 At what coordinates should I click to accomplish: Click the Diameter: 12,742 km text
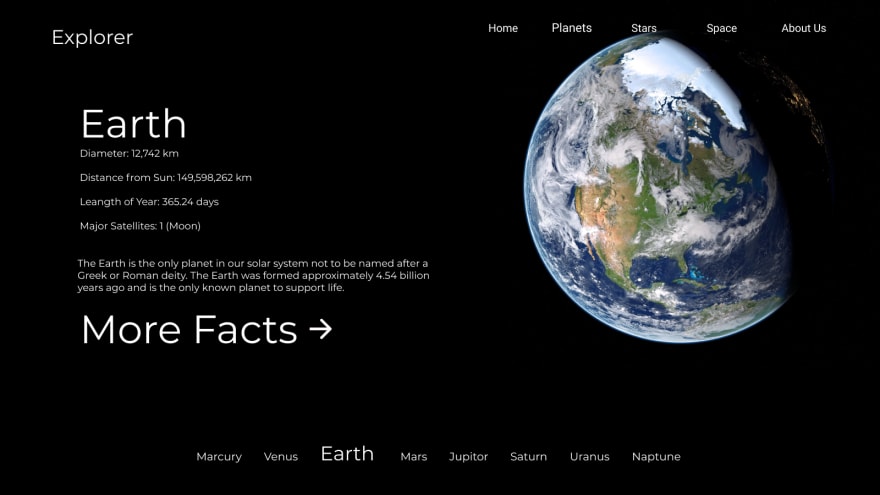click(x=129, y=153)
